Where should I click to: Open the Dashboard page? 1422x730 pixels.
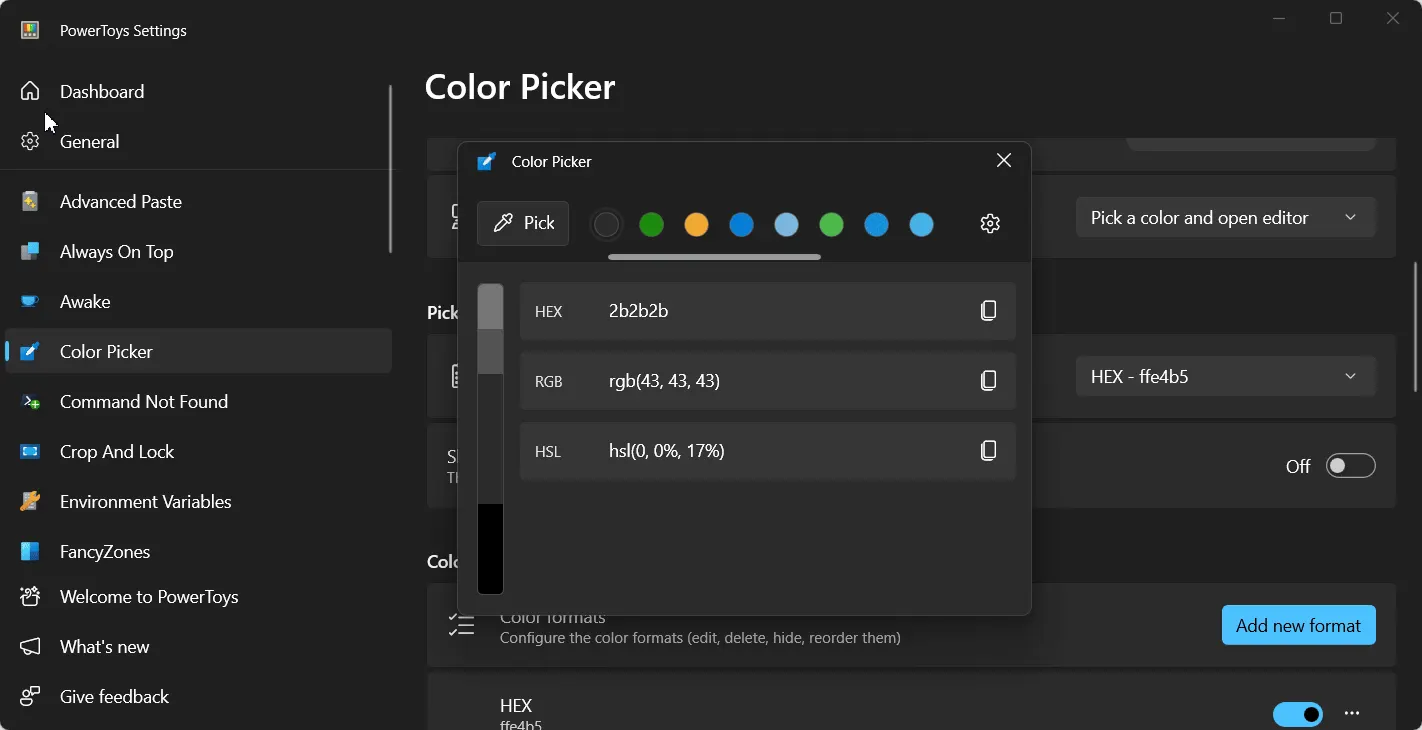click(x=198, y=91)
